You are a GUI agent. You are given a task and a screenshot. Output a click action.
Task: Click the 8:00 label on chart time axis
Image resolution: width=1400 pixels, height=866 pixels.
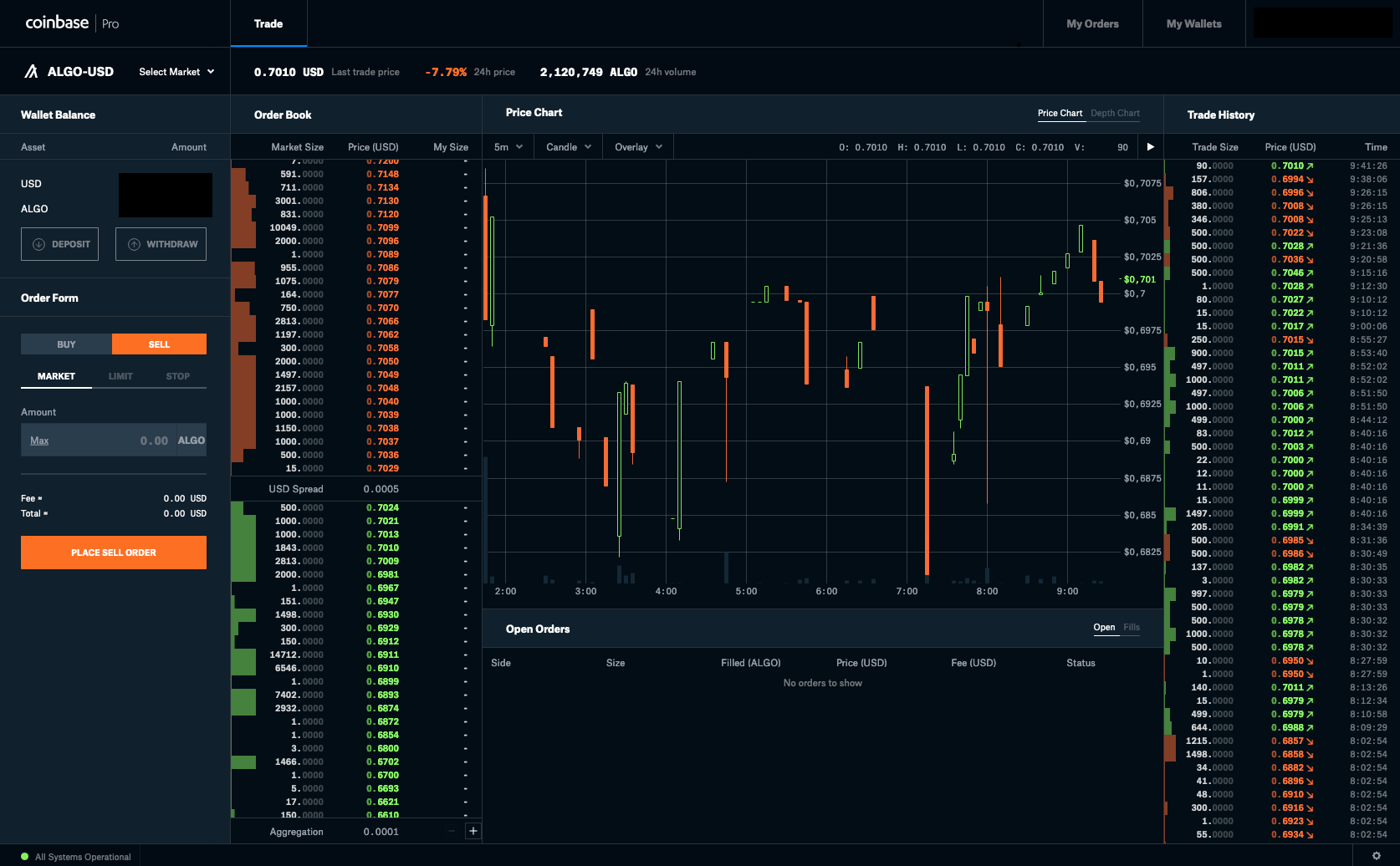(x=987, y=591)
